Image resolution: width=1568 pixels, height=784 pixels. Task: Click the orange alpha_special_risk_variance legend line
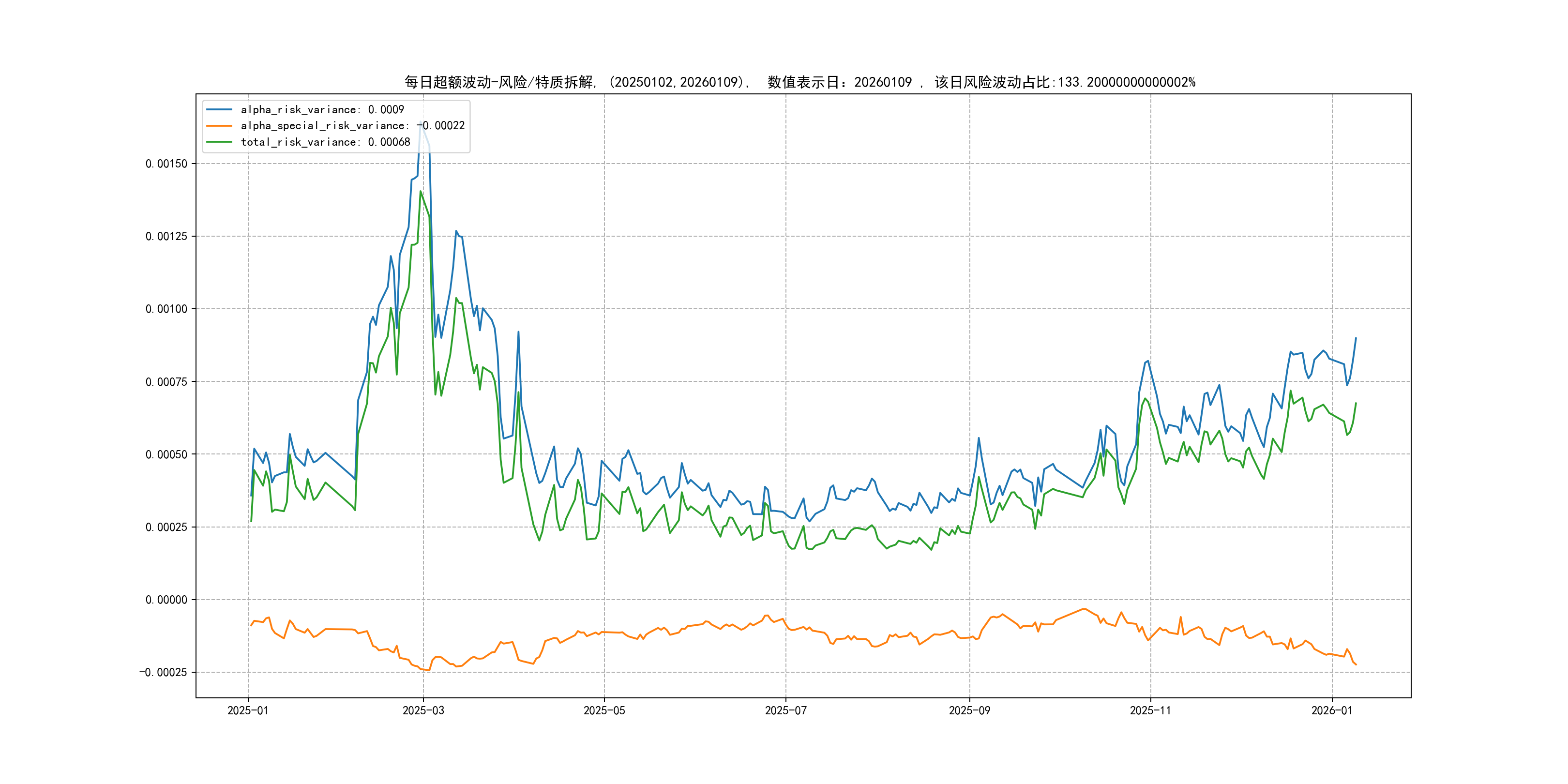(219, 126)
